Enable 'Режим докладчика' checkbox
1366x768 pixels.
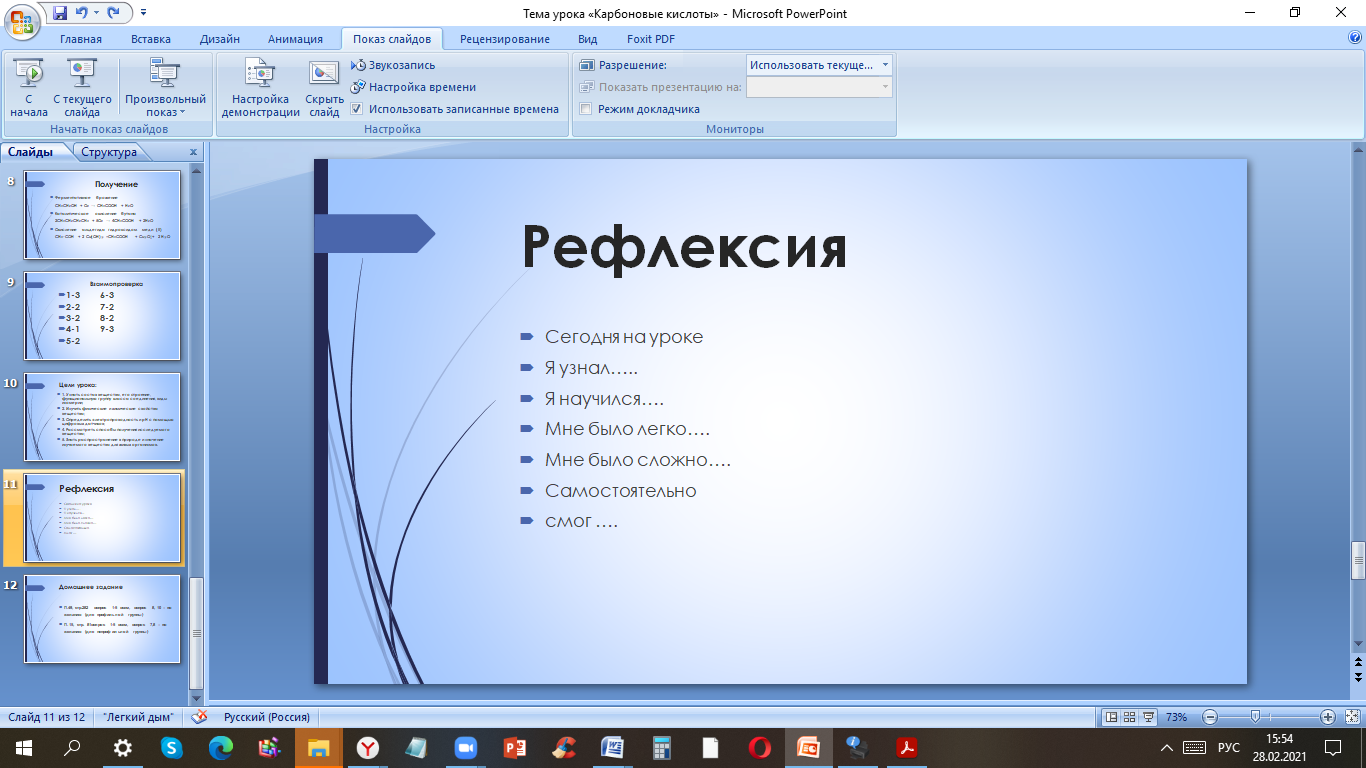586,109
